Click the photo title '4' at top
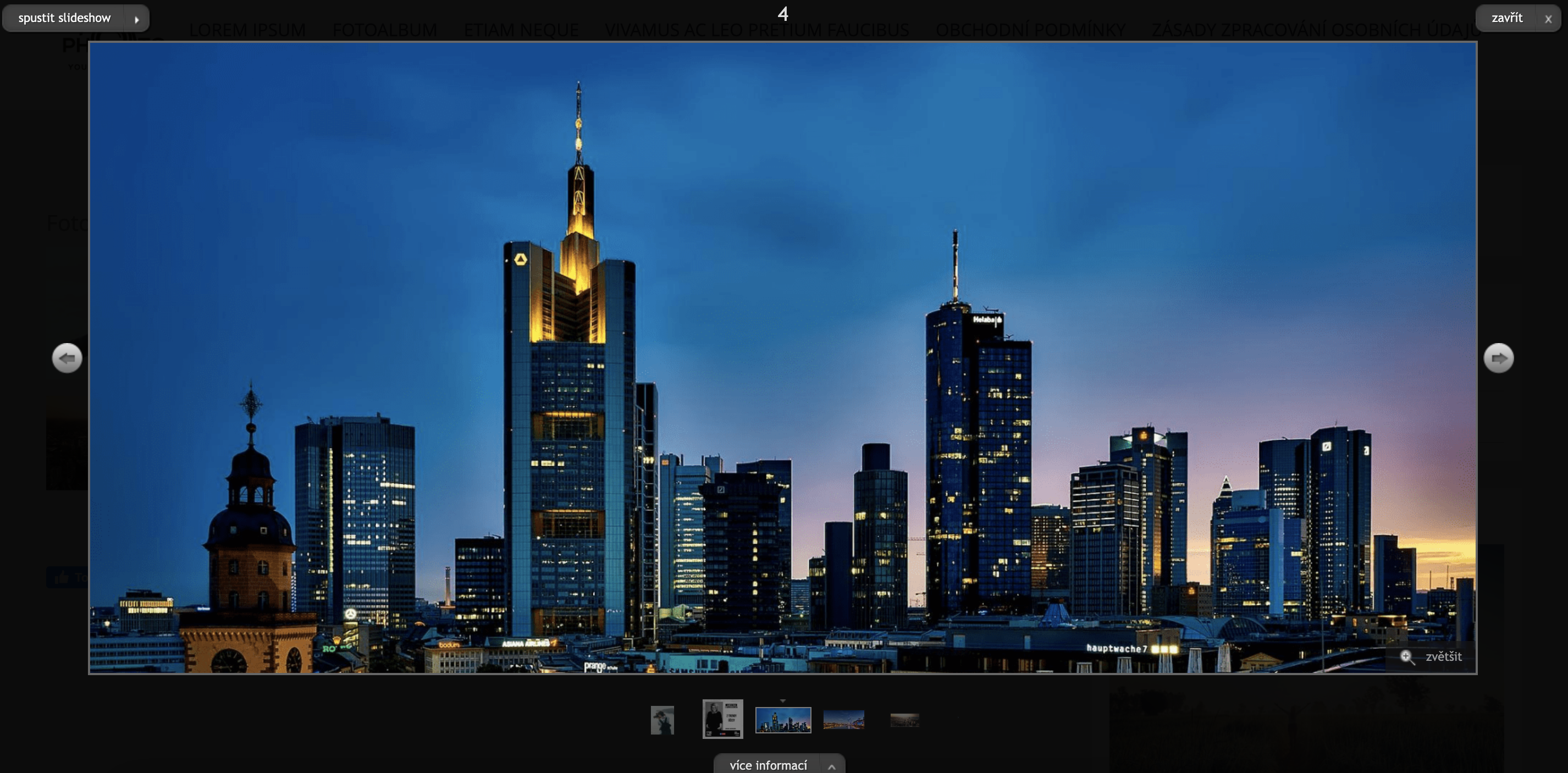1568x773 pixels. coord(783,13)
